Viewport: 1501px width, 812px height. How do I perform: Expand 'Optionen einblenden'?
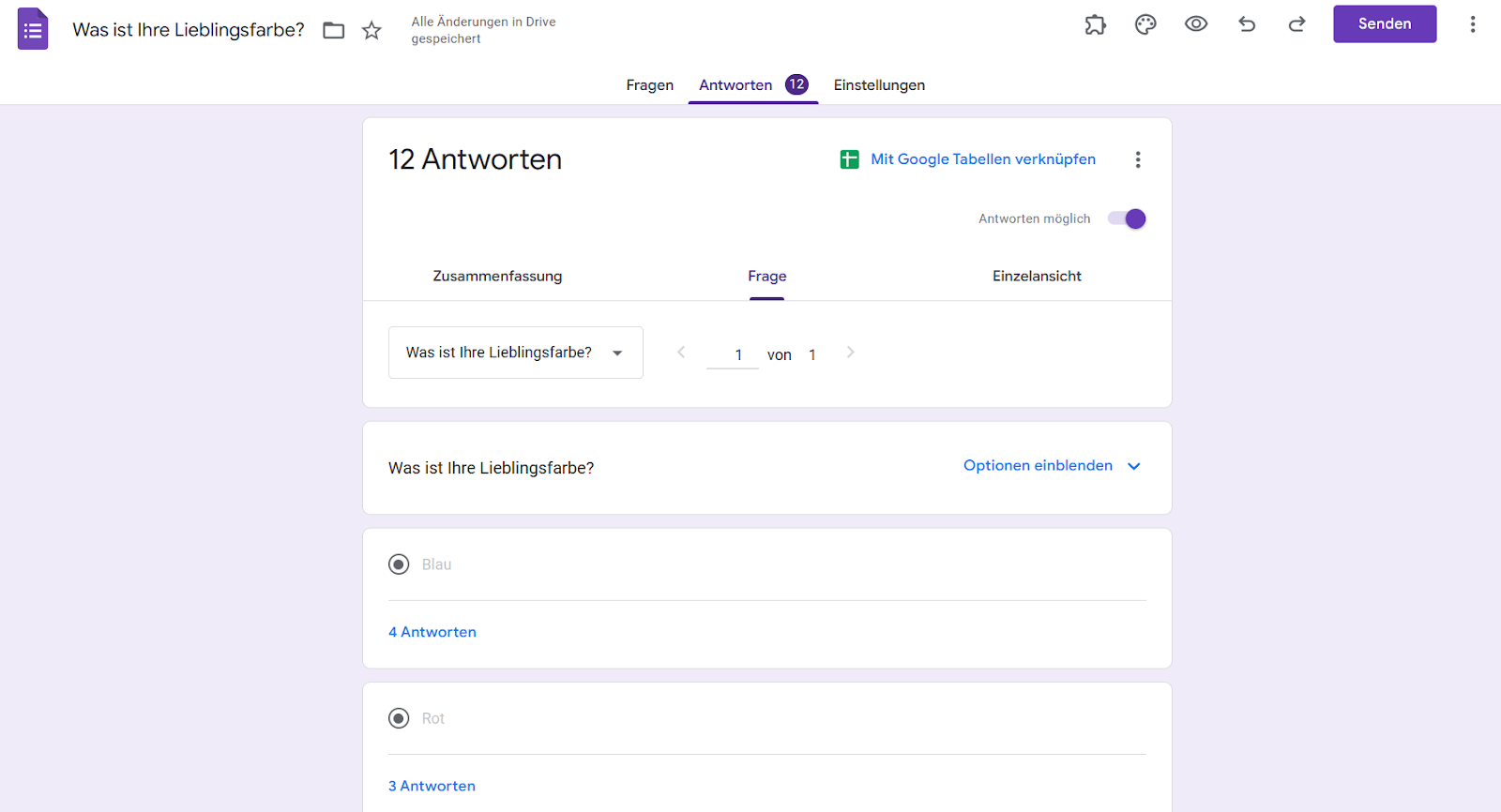[1052, 466]
